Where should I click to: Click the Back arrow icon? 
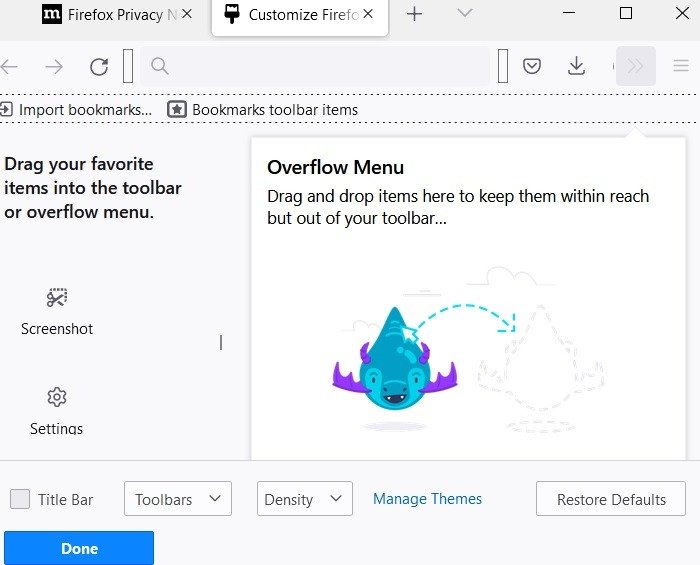9,67
